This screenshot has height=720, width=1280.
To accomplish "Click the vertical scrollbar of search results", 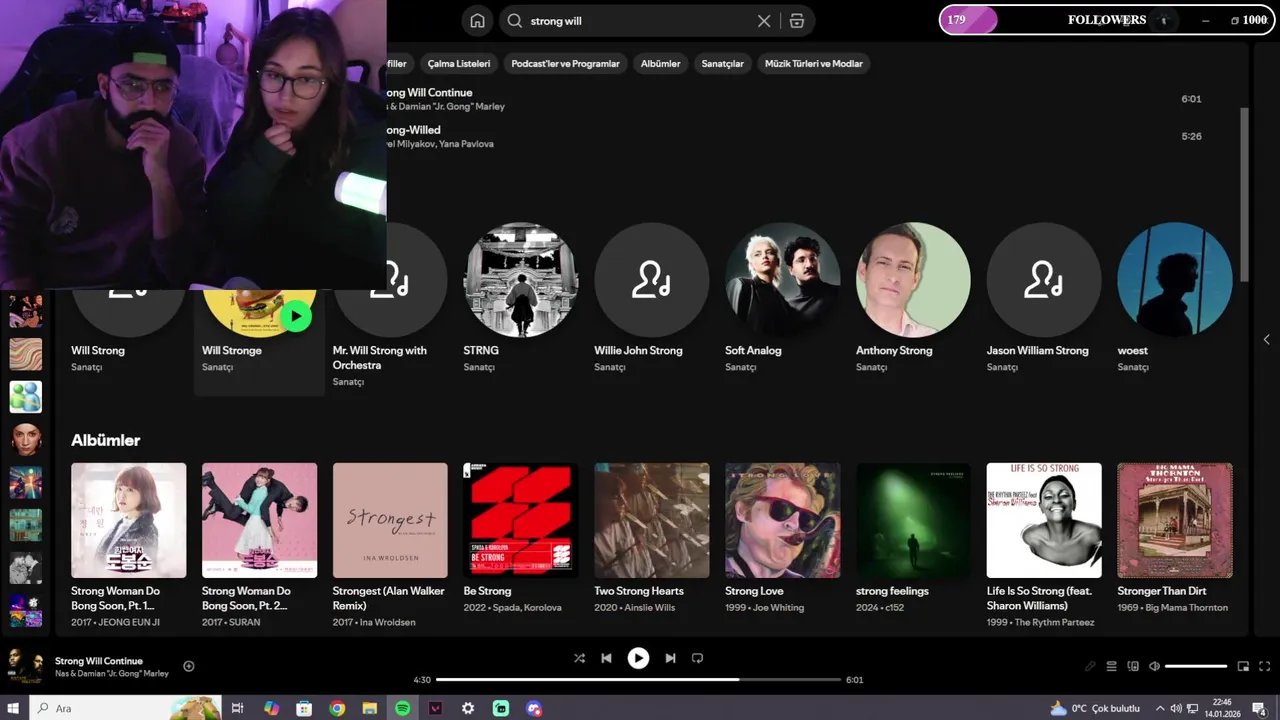I will coord(1245,195).
